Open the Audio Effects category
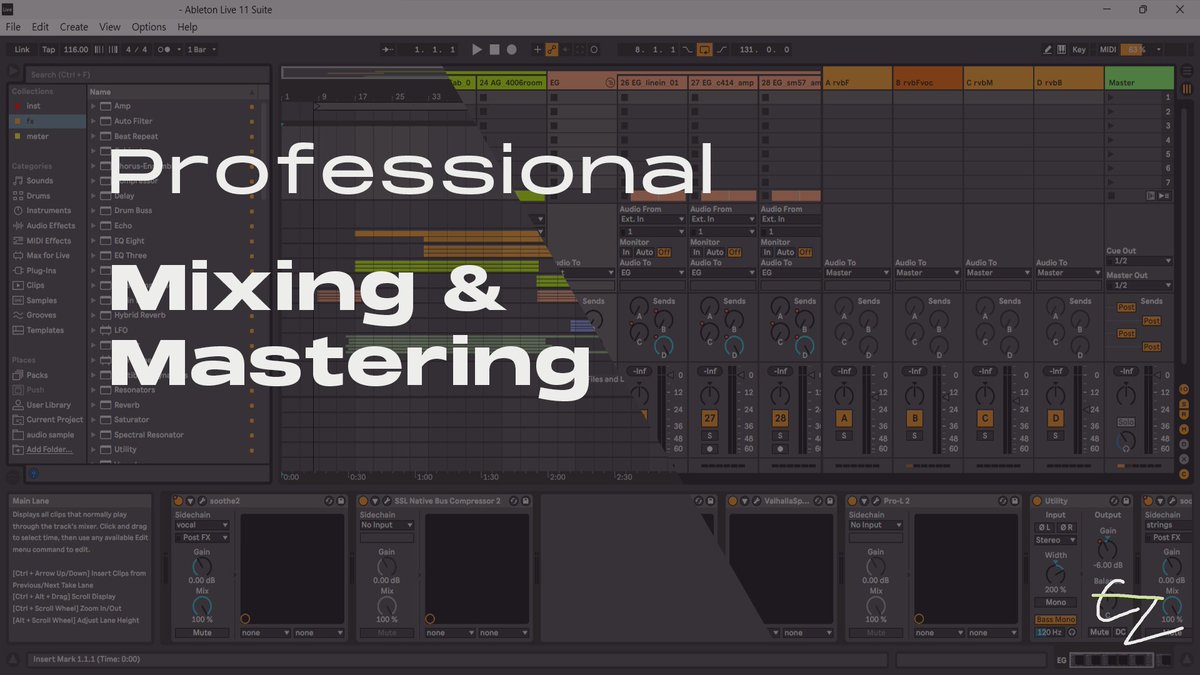Image resolution: width=1200 pixels, height=675 pixels. tap(43, 226)
